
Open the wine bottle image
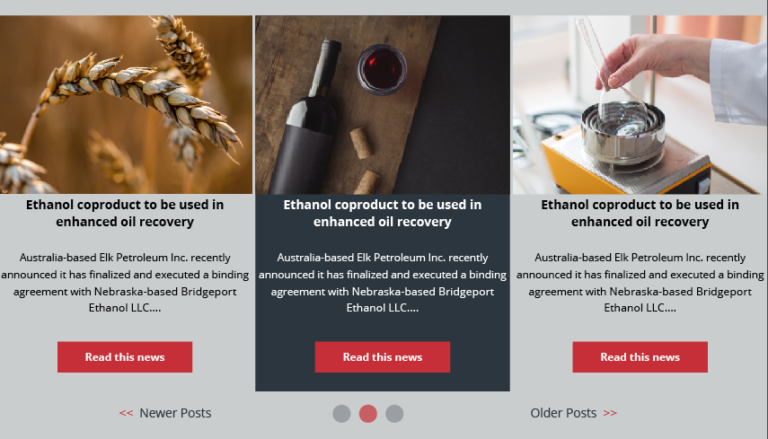tap(383, 105)
